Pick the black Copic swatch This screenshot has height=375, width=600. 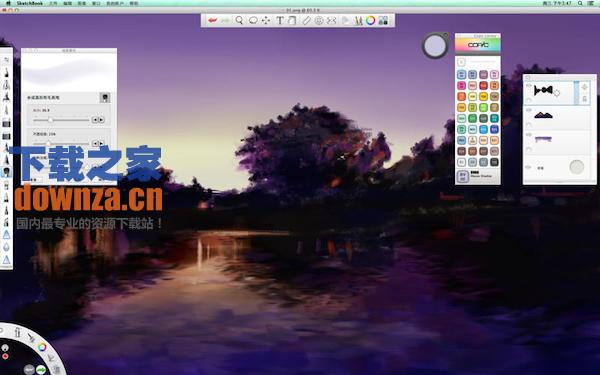(x=494, y=162)
